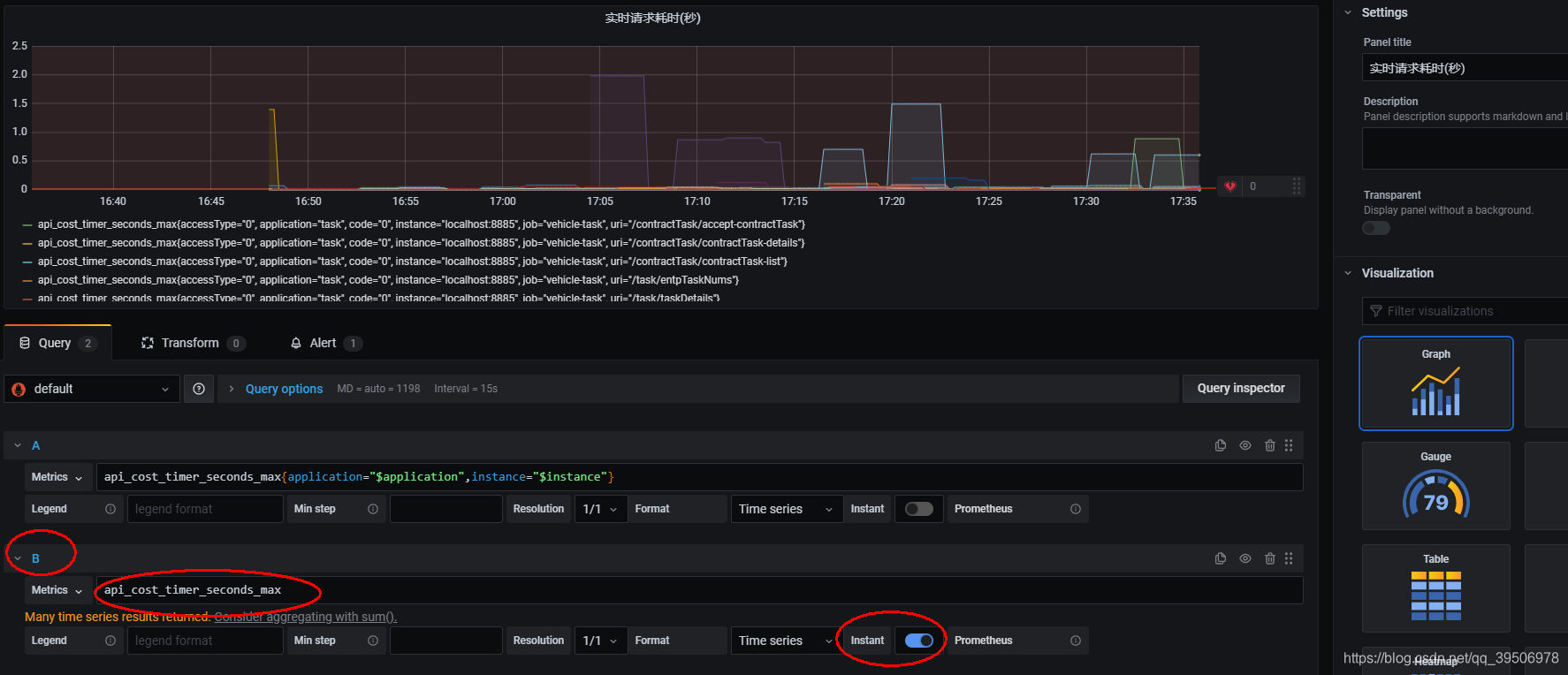The height and width of the screenshot is (675, 1568).
Task: Collapse query B row
Action: pos(18,558)
